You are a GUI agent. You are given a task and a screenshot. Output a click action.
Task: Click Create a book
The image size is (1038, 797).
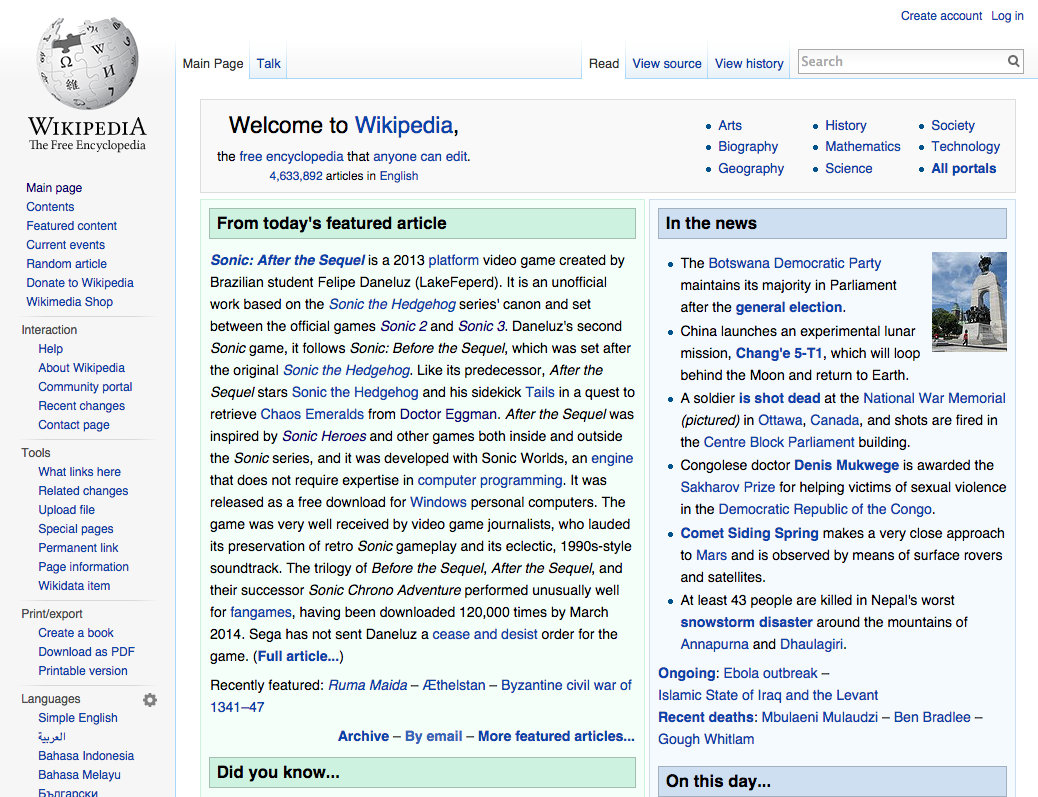[75, 633]
